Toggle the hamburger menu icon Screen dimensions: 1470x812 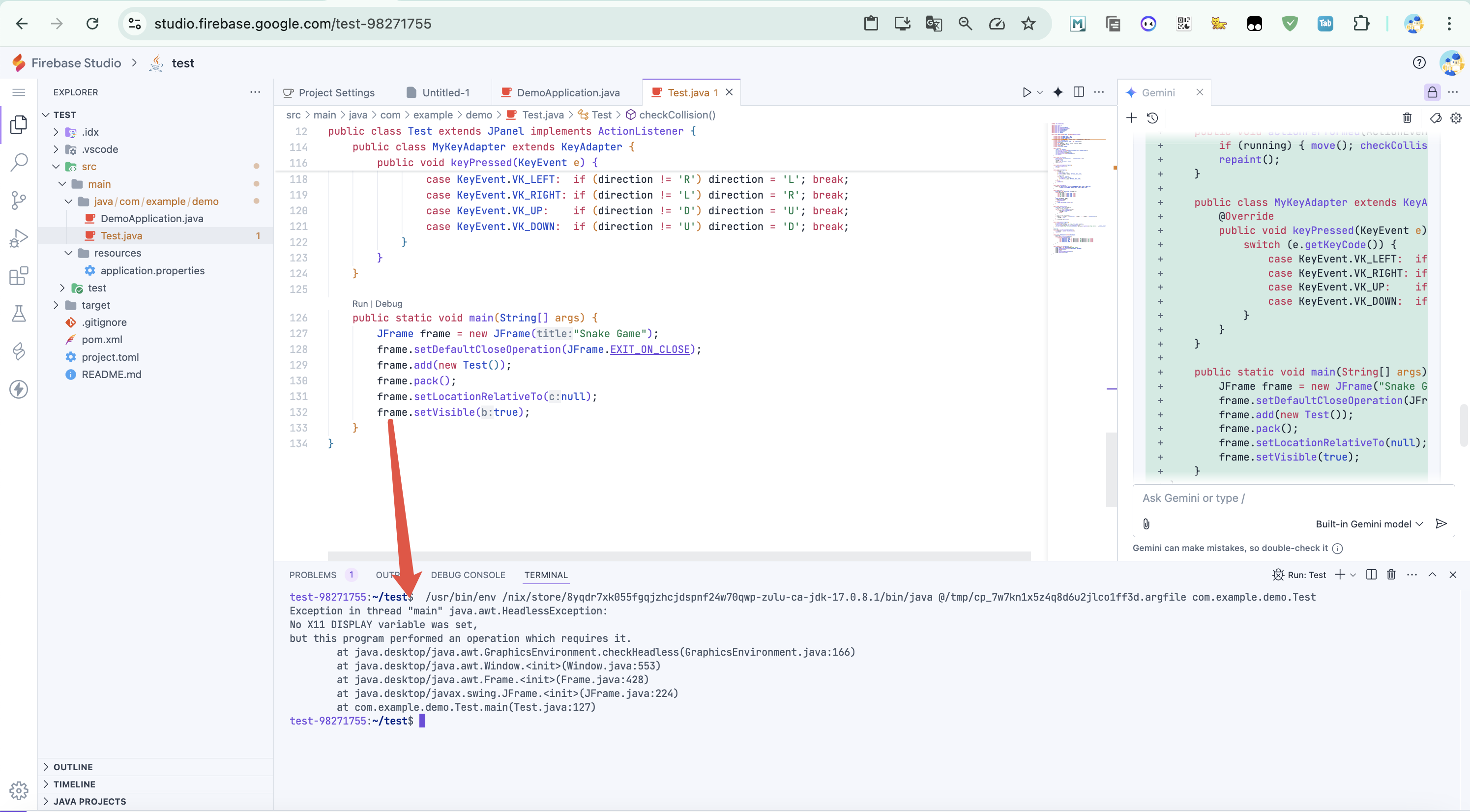tap(19, 92)
